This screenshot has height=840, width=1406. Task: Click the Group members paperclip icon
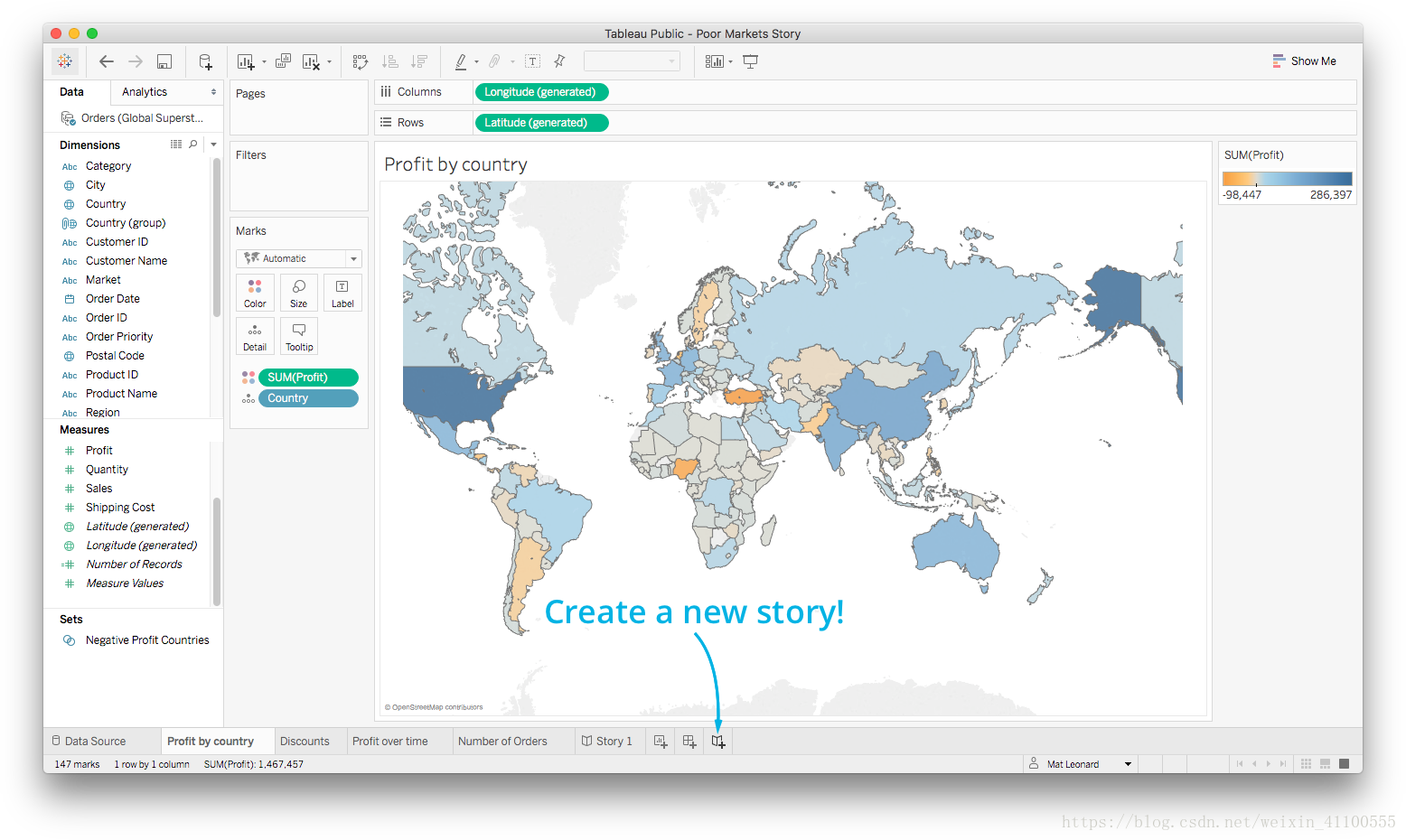(494, 61)
